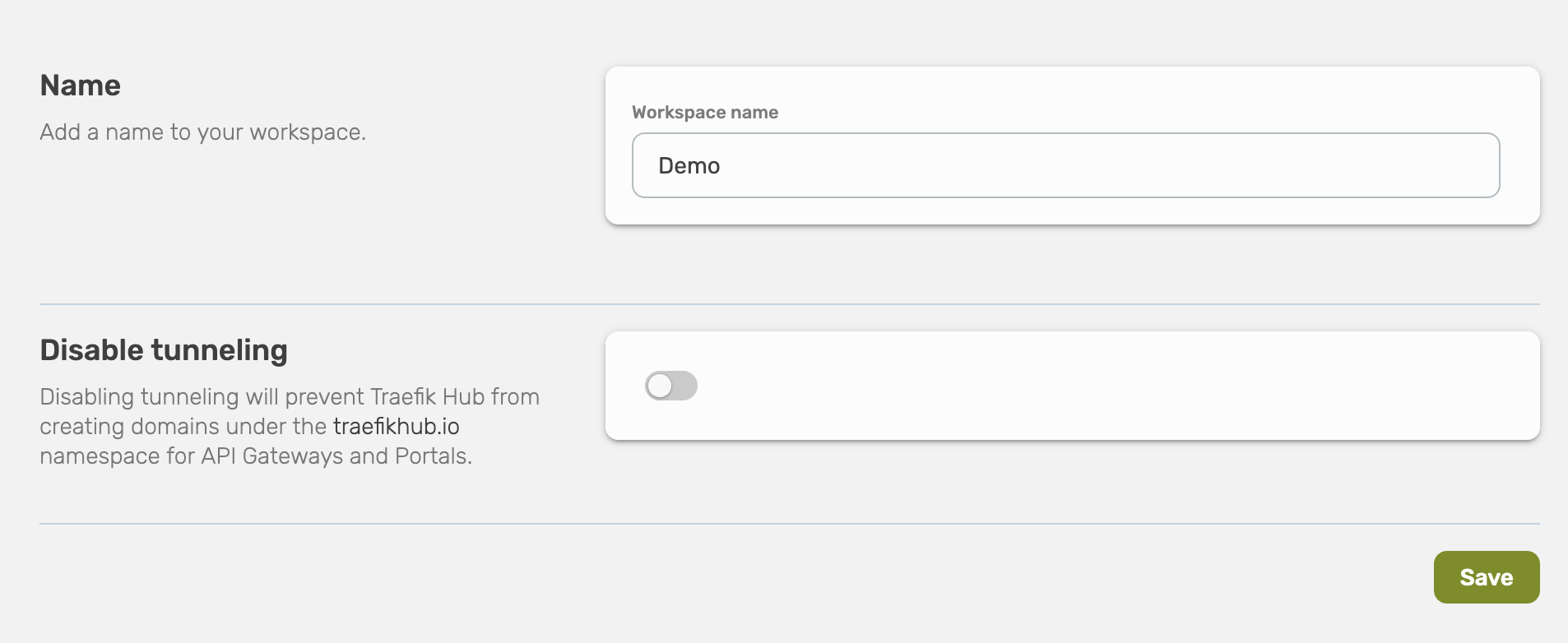The height and width of the screenshot is (643, 1568).
Task: Toggle the Disable tunneling switch
Action: pos(671,386)
